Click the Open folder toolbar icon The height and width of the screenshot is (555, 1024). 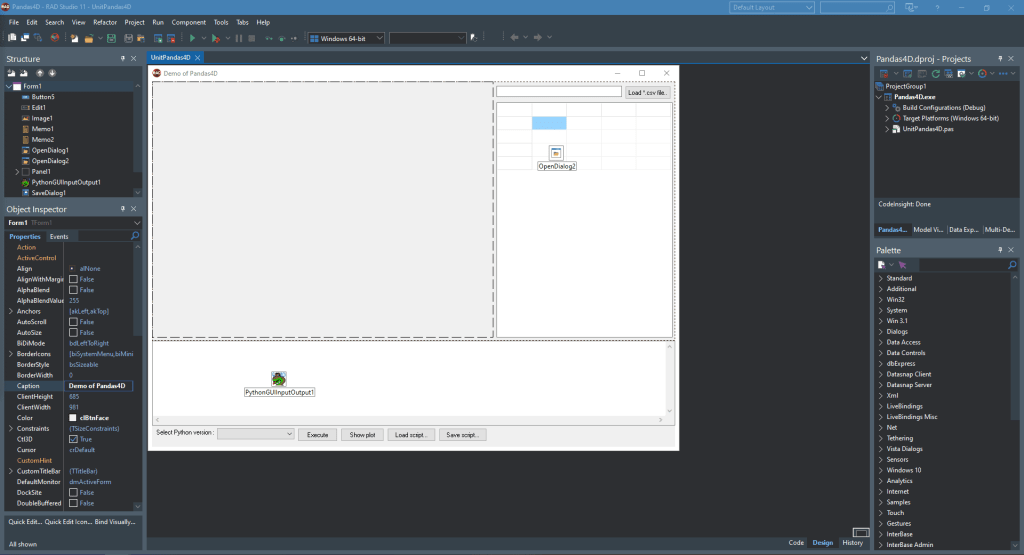[x=88, y=38]
